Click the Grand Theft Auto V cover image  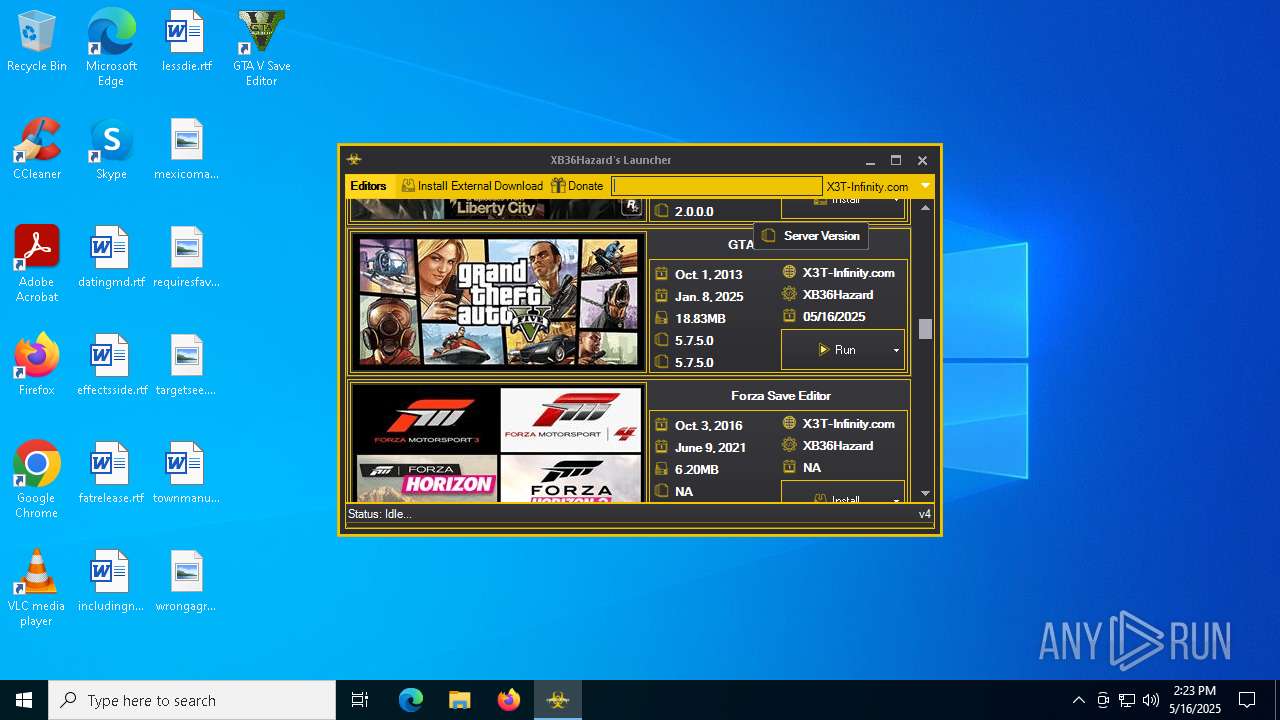(x=498, y=302)
